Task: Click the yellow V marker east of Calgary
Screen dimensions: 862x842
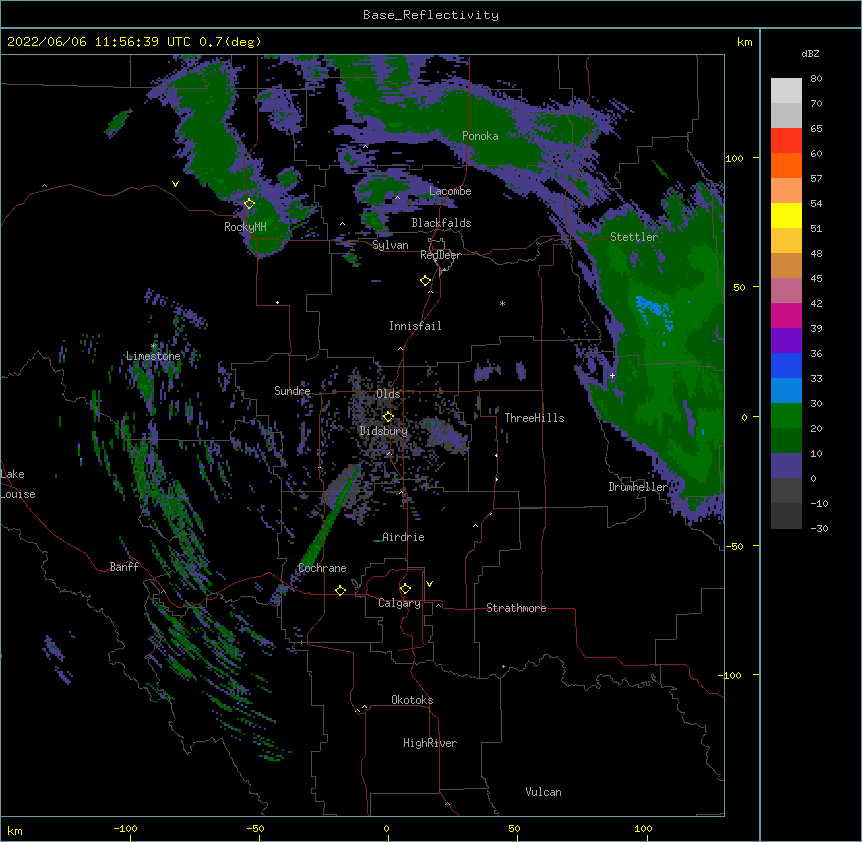Action: coord(429,584)
